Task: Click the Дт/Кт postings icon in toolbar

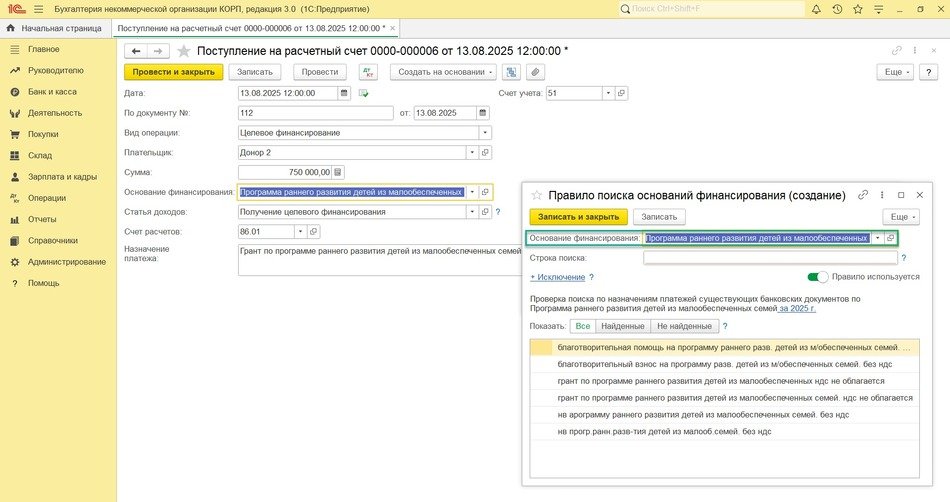Action: [x=368, y=72]
